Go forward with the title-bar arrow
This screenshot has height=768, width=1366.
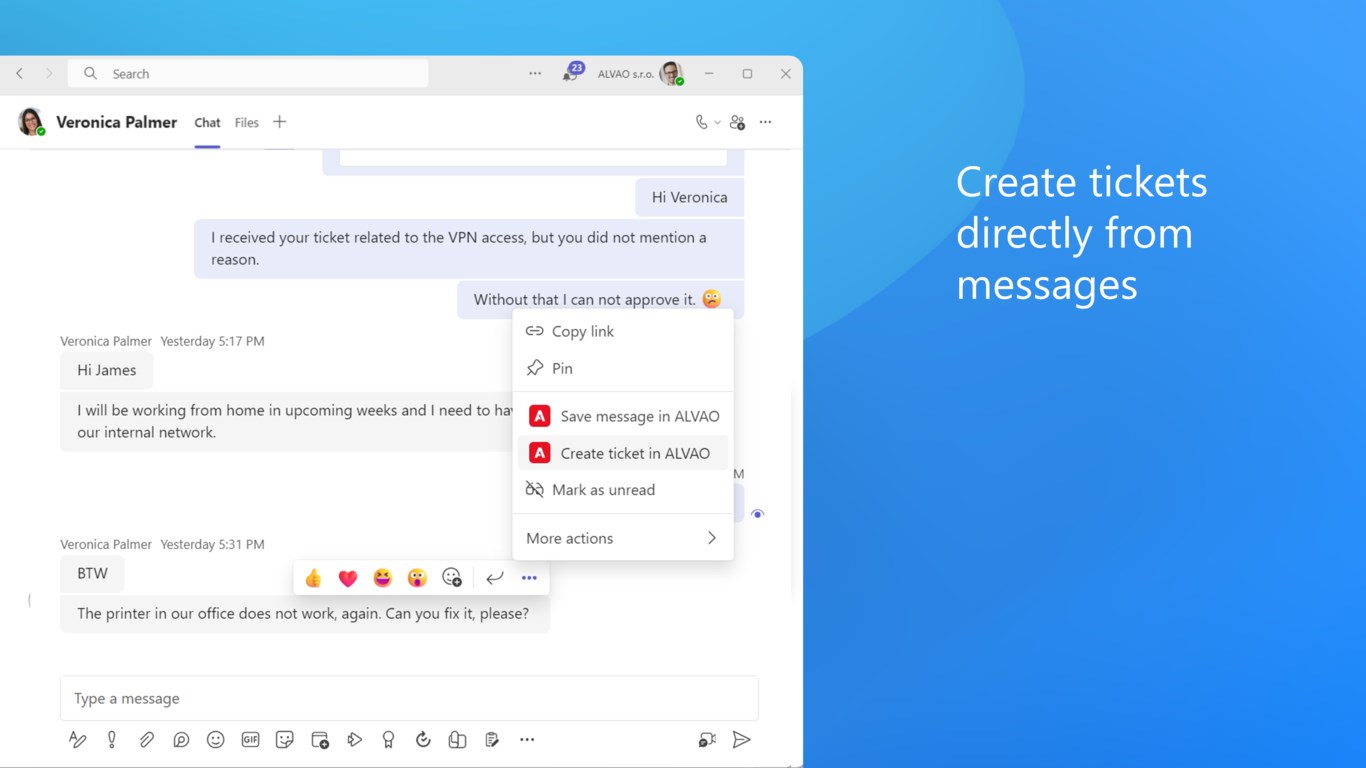click(x=48, y=74)
